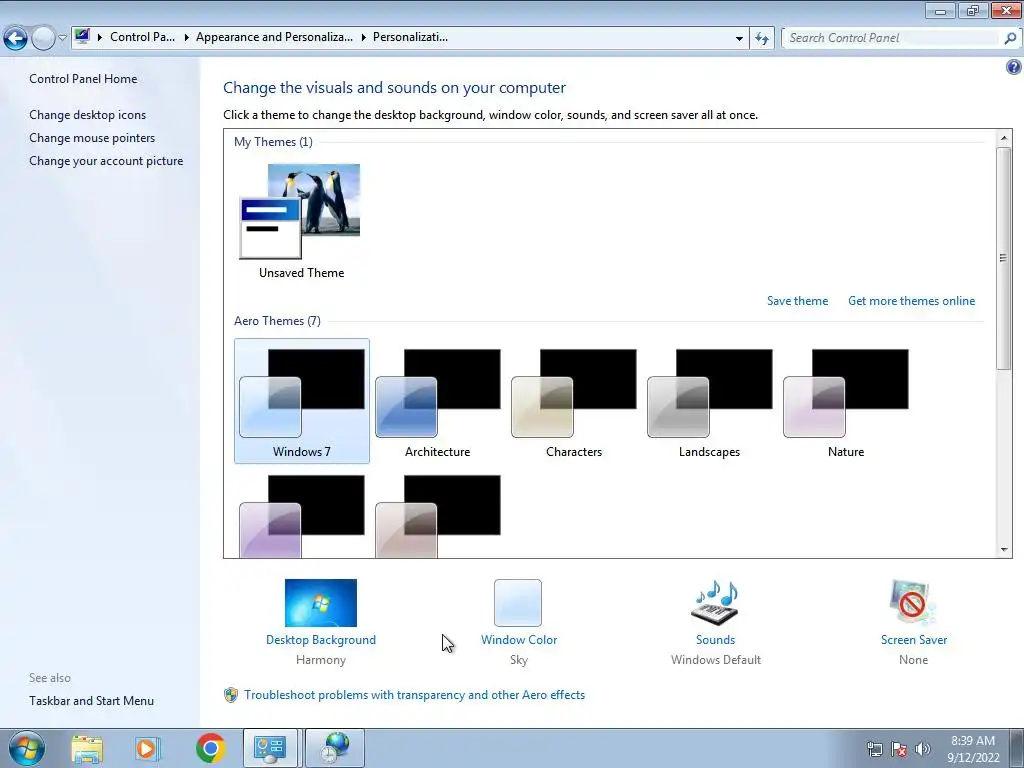Open Change desktop icons link

[88, 115]
